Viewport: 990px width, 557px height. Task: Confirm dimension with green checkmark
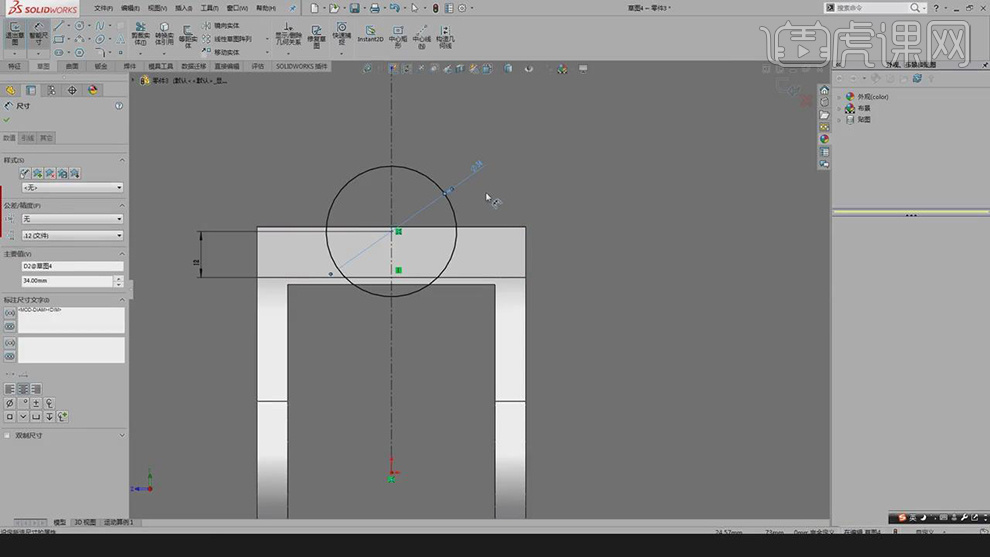(x=7, y=119)
